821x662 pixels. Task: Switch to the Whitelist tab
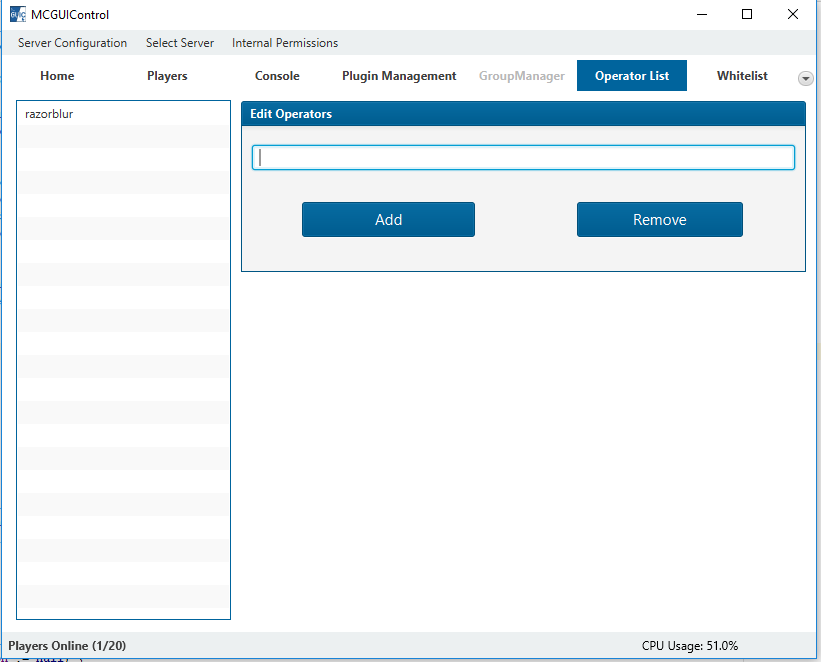[x=742, y=76]
